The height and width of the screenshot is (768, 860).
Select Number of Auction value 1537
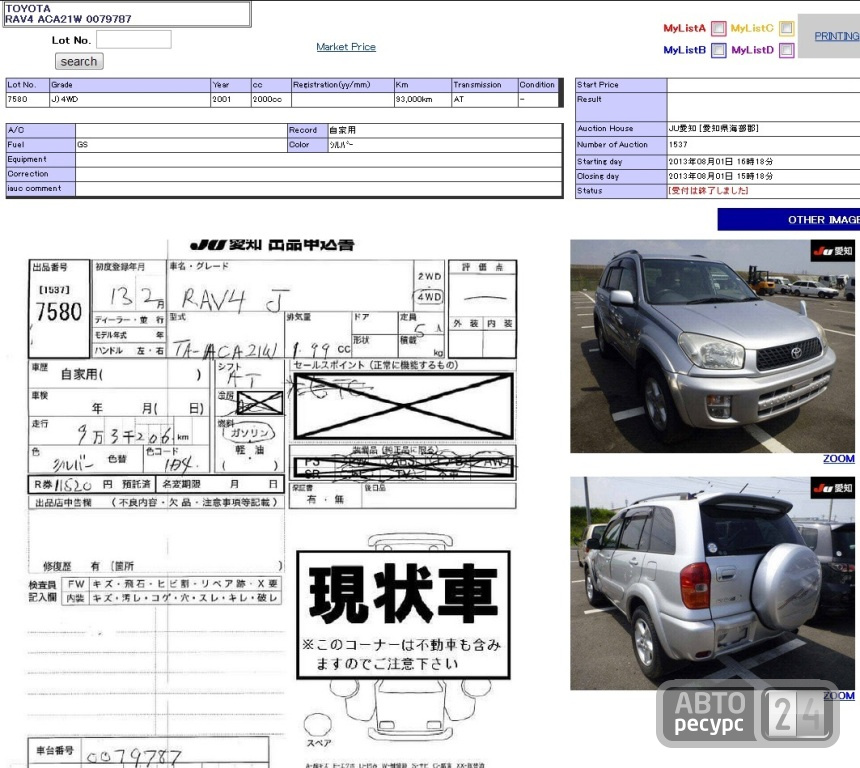pos(678,145)
